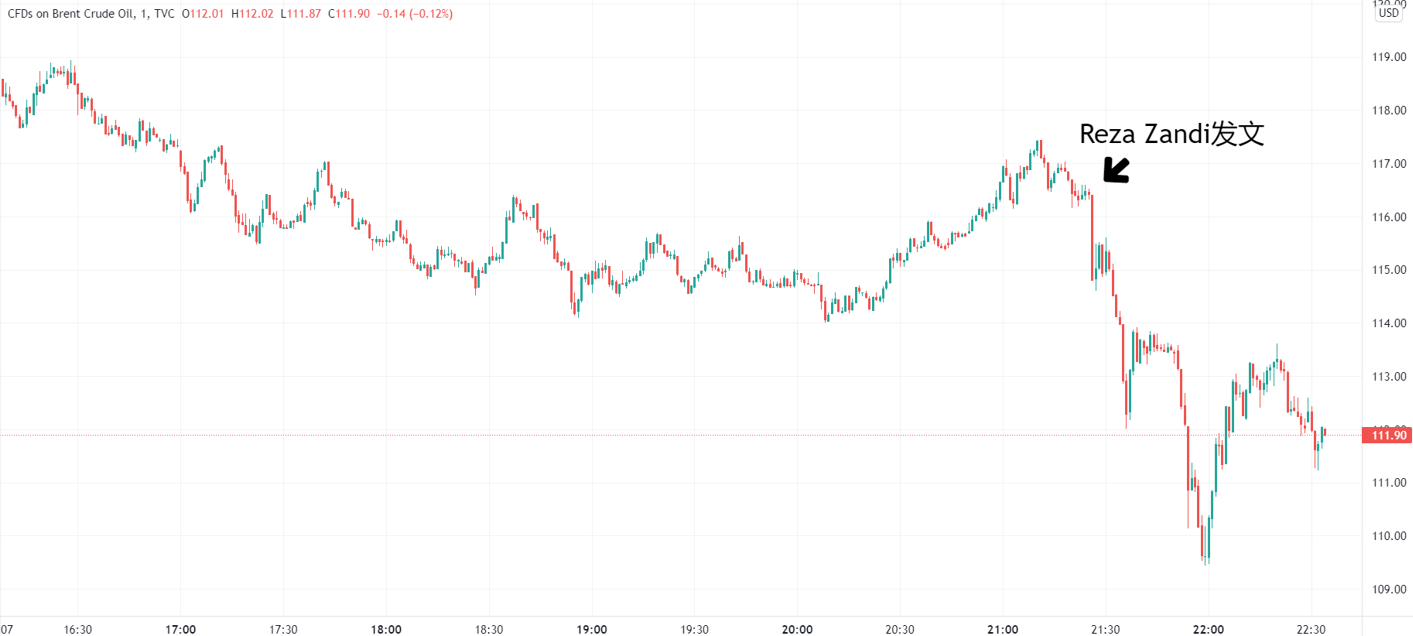Click the 17:00 label on the time axis
Screen dimensions: 1413x636
(181, 630)
